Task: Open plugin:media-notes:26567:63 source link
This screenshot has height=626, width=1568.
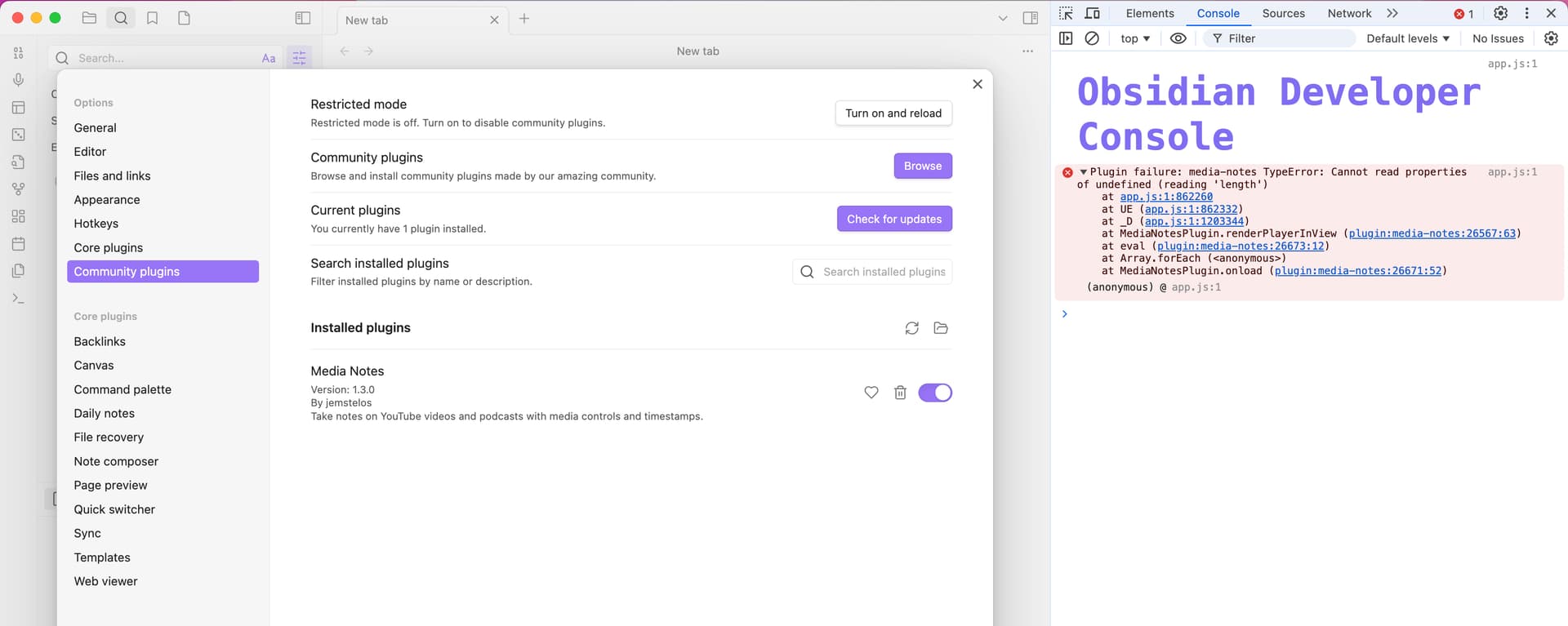Action: 1432,233
